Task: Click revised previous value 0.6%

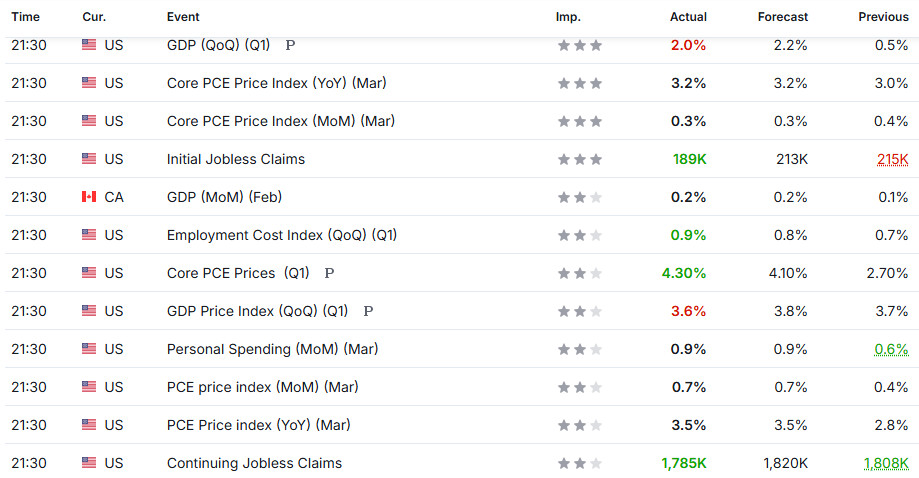Action: pyautogui.click(x=891, y=349)
